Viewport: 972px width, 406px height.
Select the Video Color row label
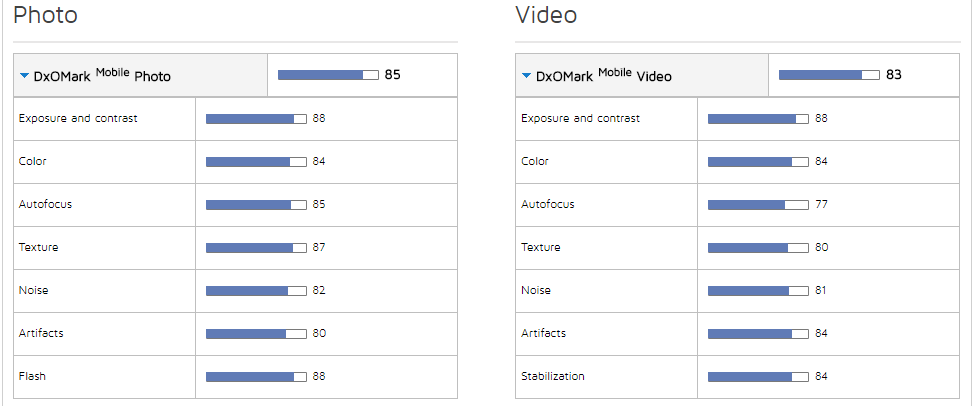pyautogui.click(x=535, y=161)
